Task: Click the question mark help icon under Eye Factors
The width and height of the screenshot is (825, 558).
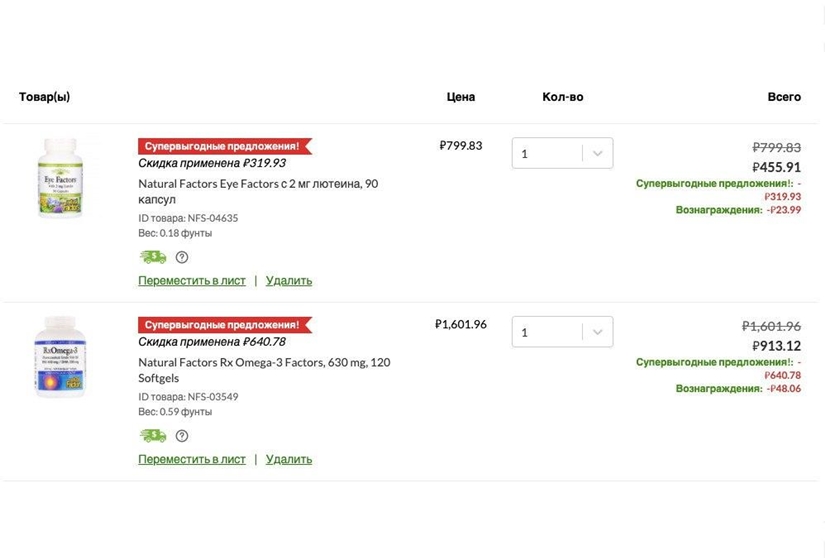Action: (x=182, y=257)
